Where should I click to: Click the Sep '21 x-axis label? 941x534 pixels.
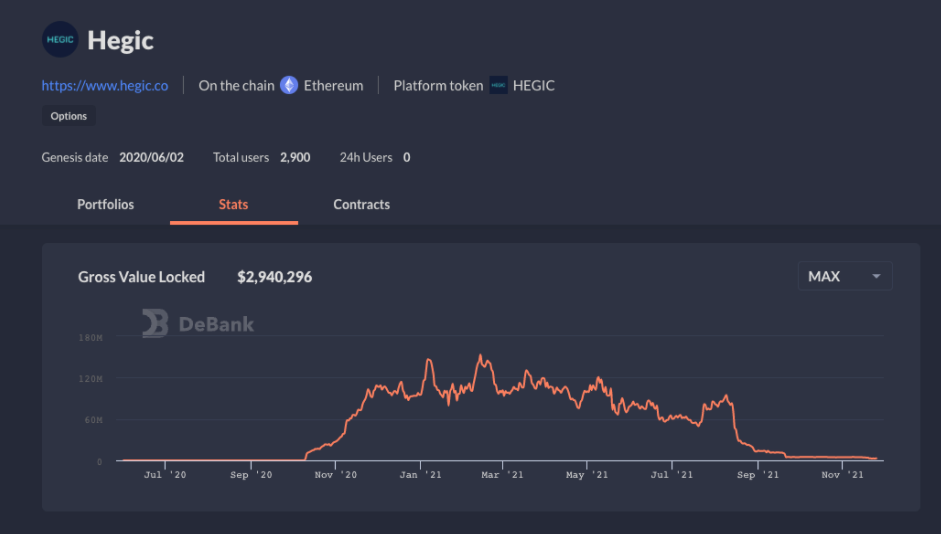coord(758,475)
